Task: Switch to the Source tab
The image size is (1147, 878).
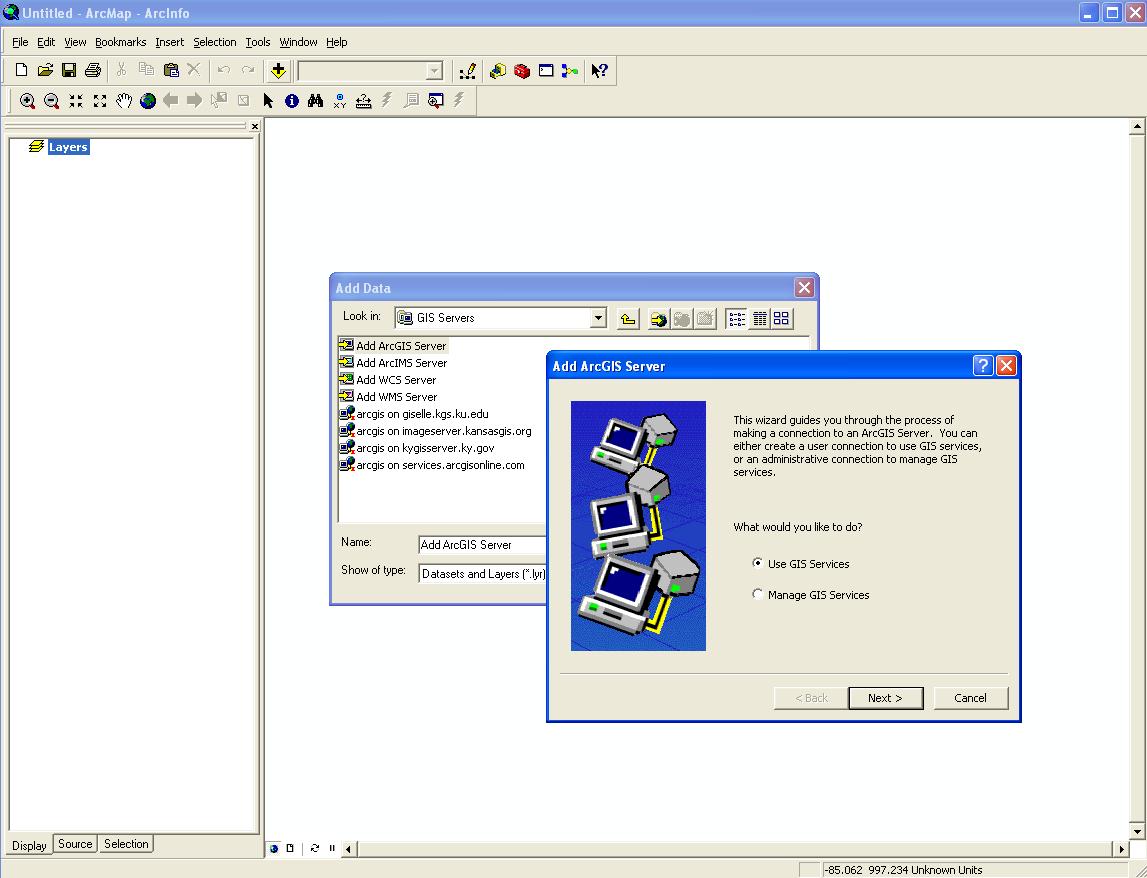Action: click(x=75, y=844)
